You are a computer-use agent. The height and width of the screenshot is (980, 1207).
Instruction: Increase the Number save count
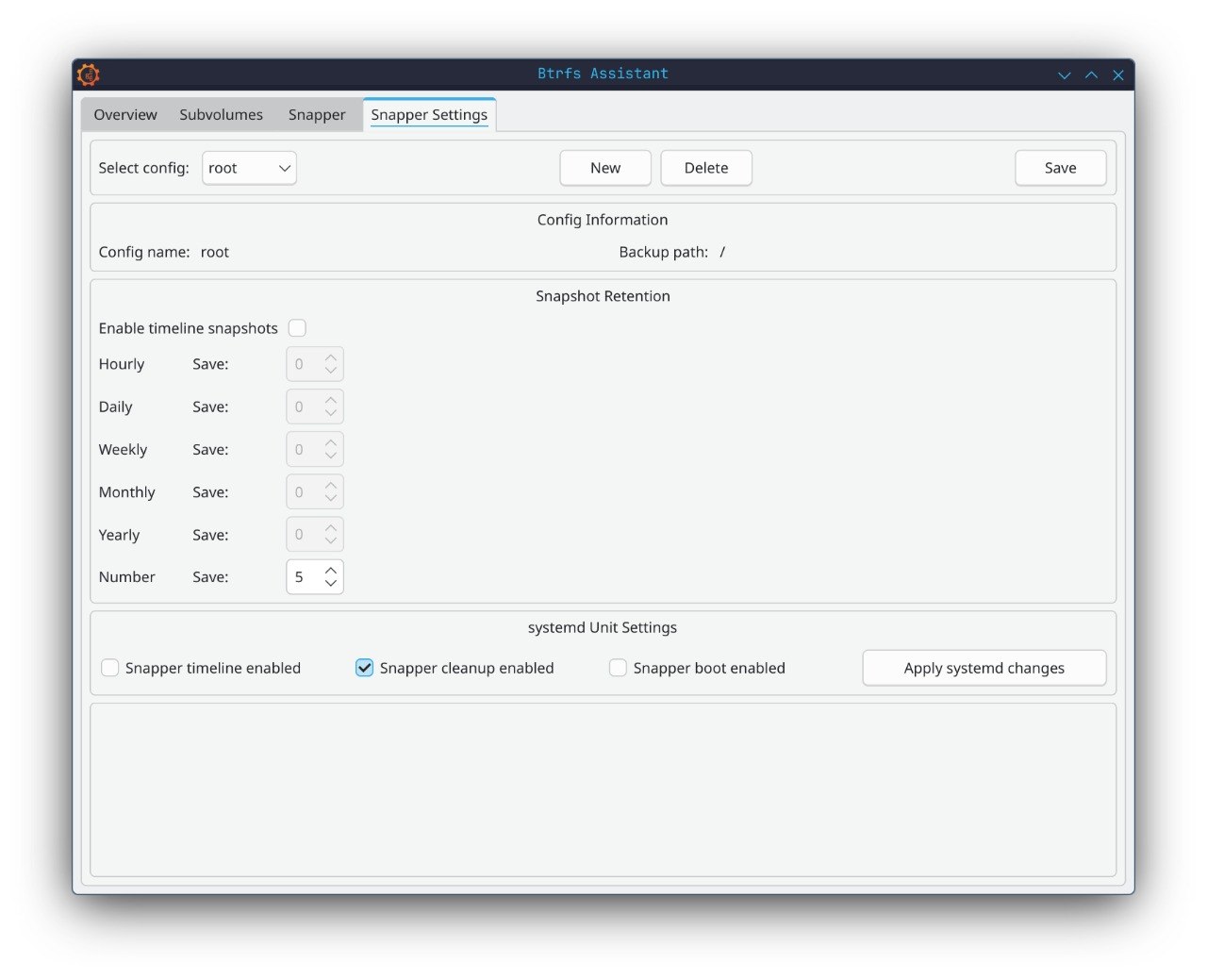(x=331, y=571)
